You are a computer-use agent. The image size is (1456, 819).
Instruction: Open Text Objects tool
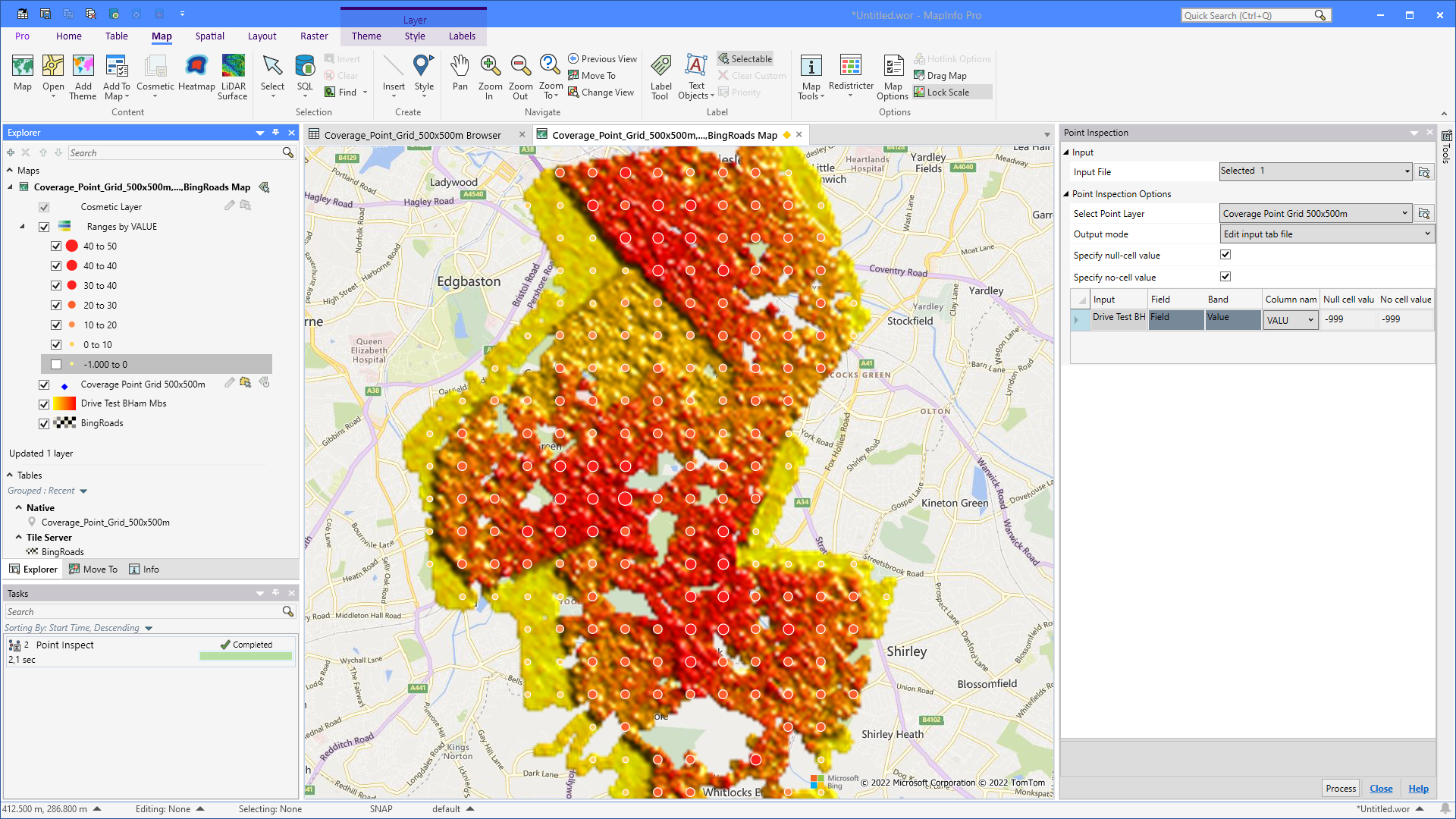(x=696, y=77)
